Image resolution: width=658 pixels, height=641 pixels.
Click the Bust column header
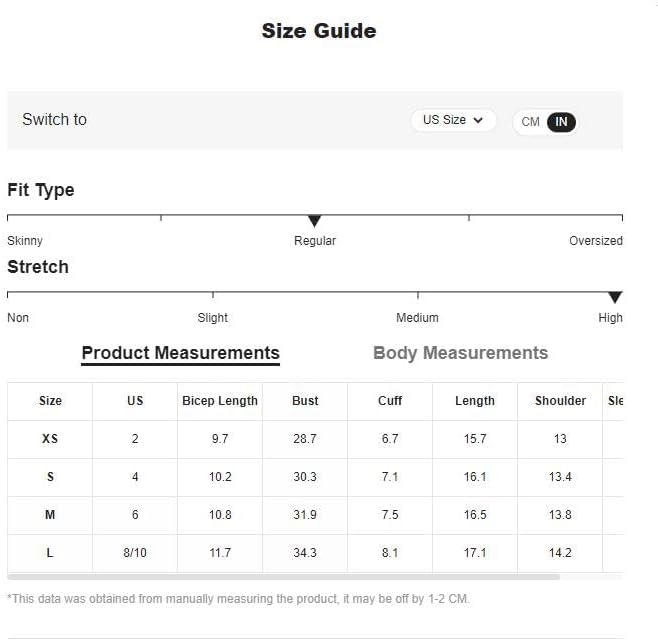(x=305, y=401)
